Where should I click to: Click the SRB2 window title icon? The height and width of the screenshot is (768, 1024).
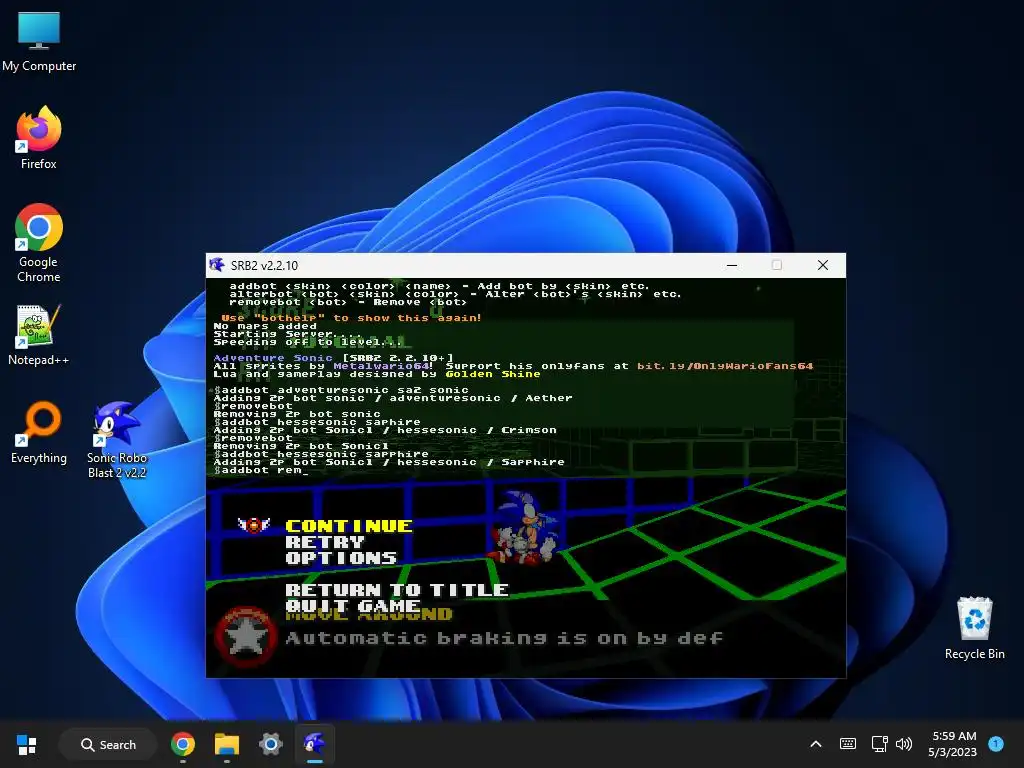coord(217,265)
